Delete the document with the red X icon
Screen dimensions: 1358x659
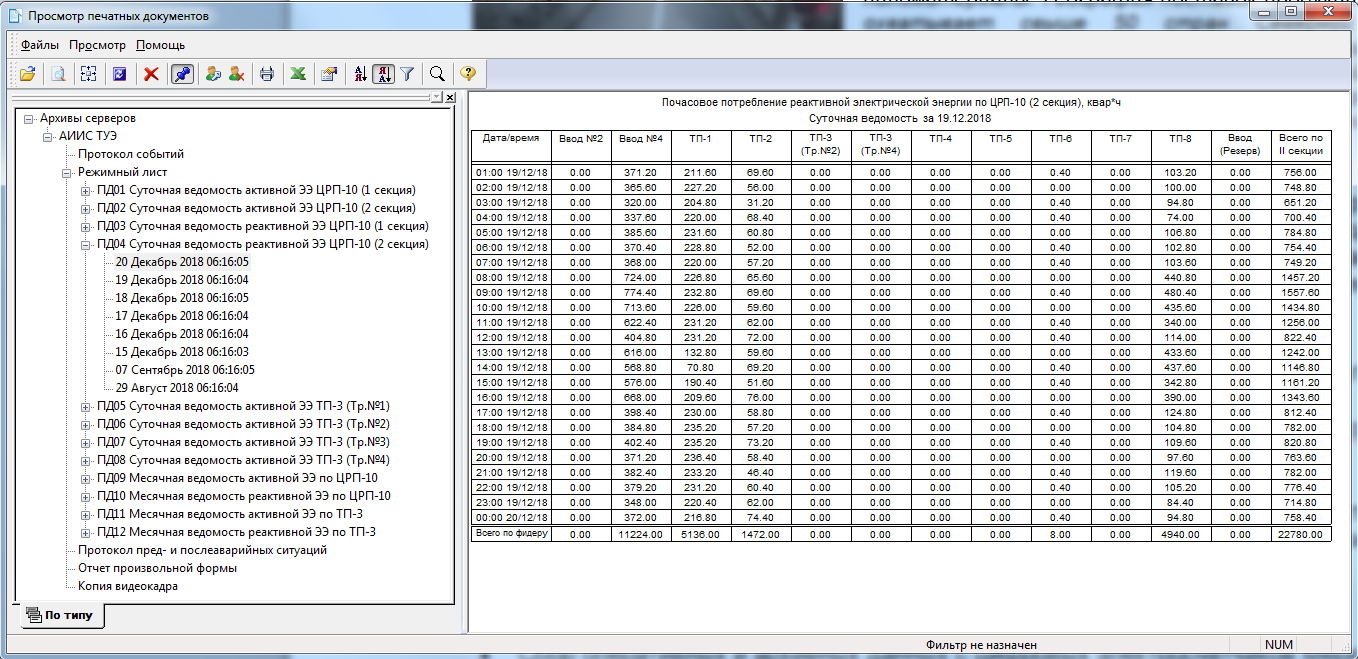click(151, 73)
